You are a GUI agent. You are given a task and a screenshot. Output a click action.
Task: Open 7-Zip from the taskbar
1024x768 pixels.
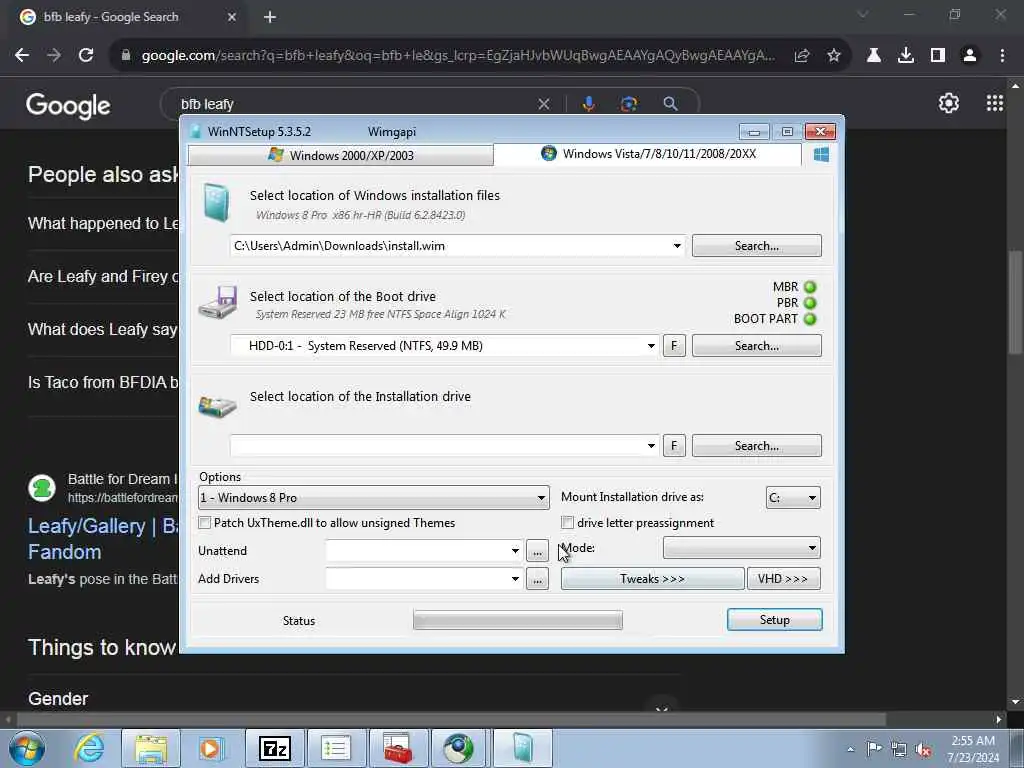(274, 748)
